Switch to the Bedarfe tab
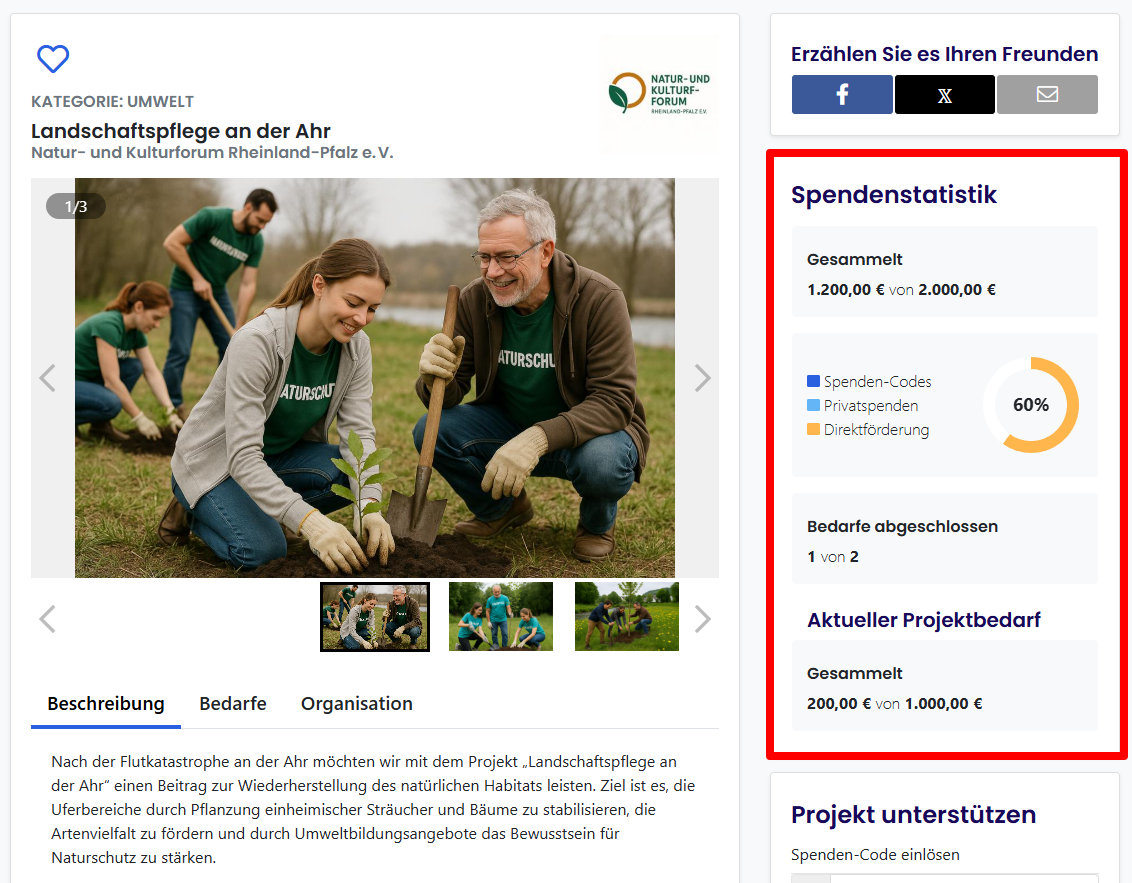This screenshot has width=1132, height=883. click(233, 703)
